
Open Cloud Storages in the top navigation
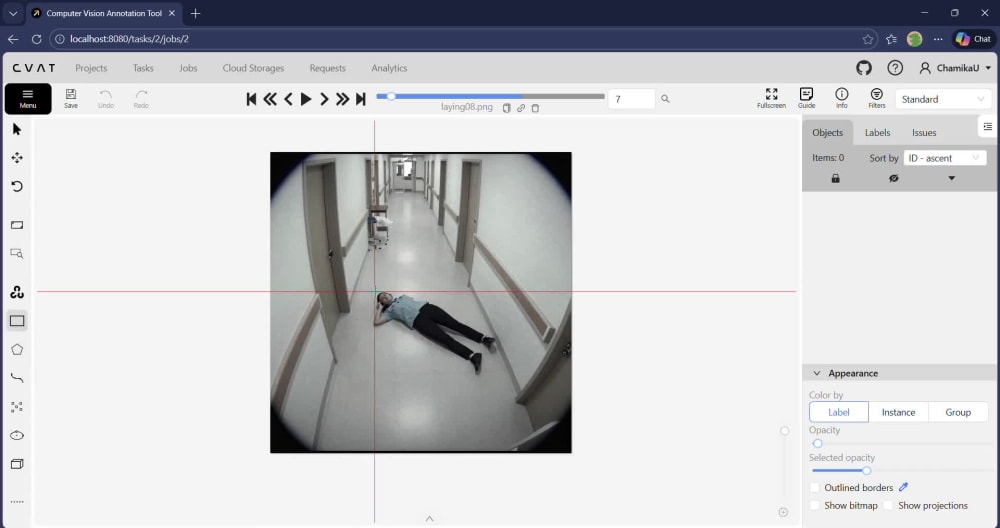253,68
